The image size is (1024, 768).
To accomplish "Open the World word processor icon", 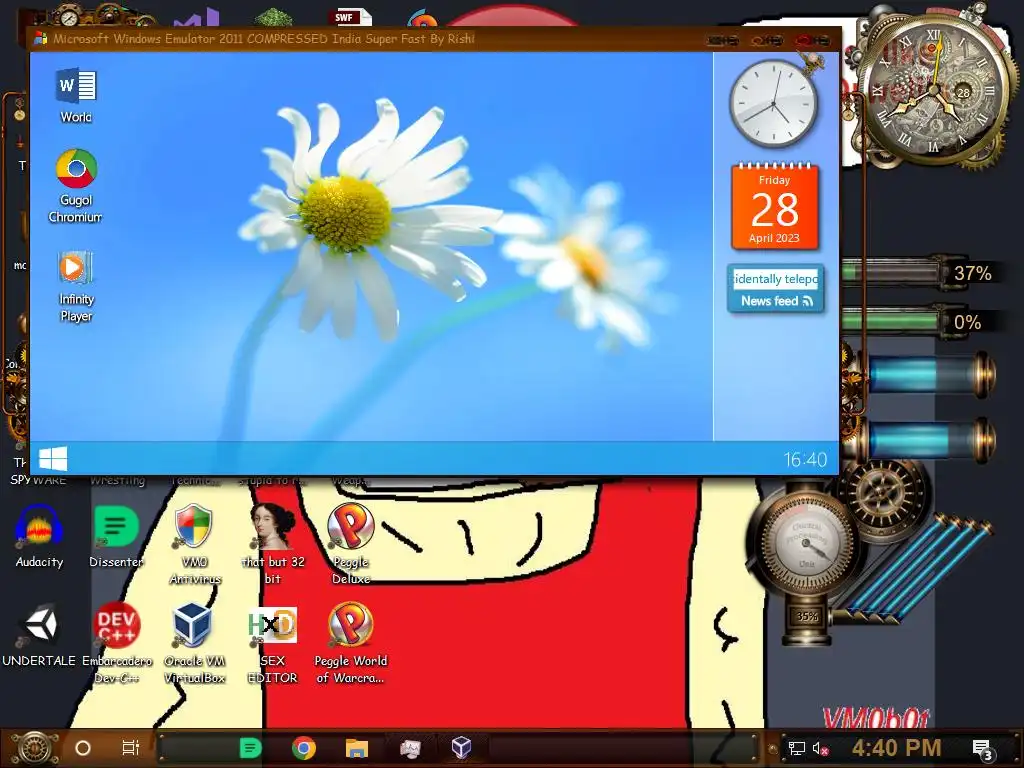I will (76, 95).
